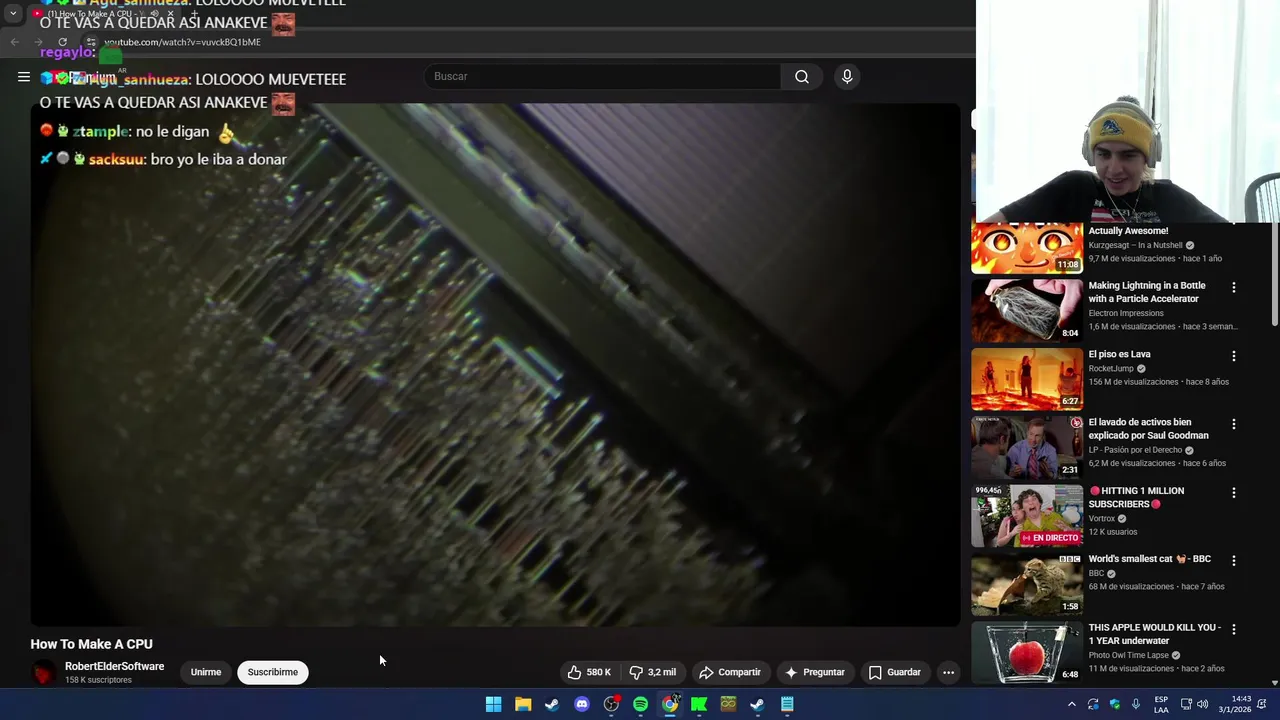Open Discord from the taskbar
Image resolution: width=1280 pixels, height=720 pixels.
582,704
